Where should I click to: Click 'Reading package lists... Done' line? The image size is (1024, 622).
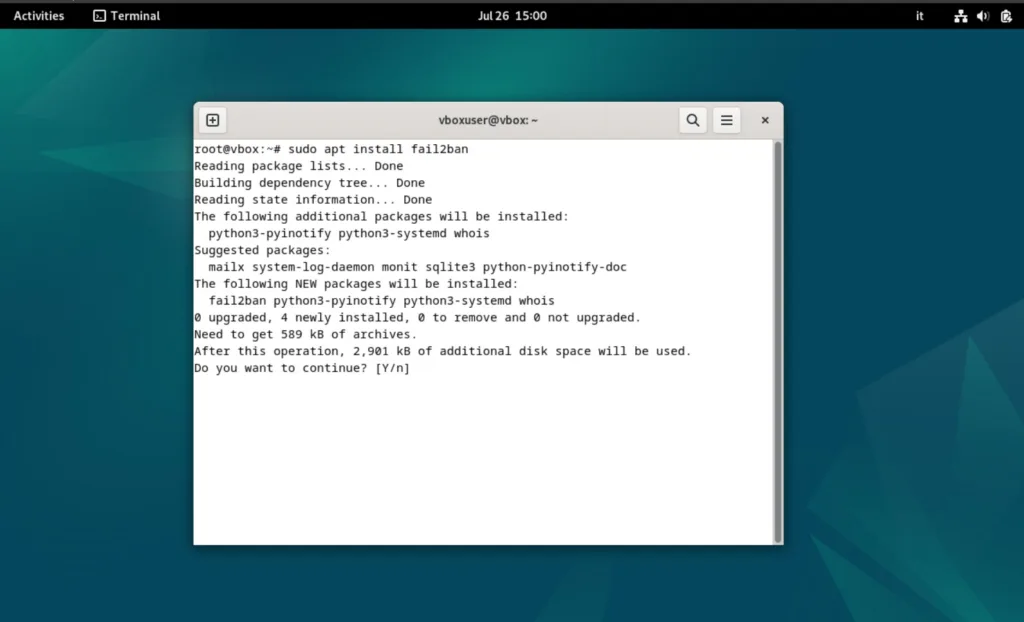point(298,166)
